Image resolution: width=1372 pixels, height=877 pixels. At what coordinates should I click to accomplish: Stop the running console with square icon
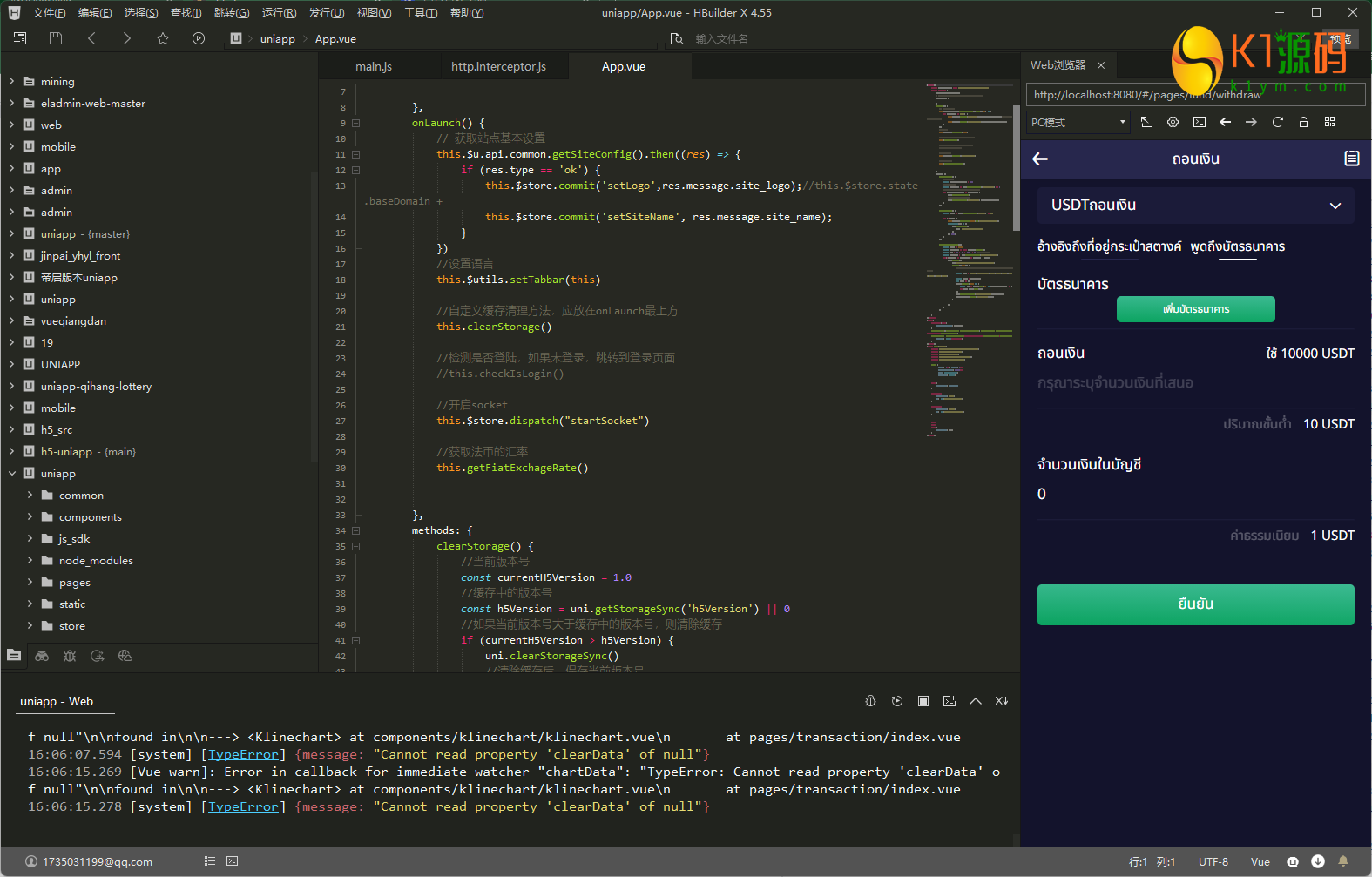click(923, 701)
